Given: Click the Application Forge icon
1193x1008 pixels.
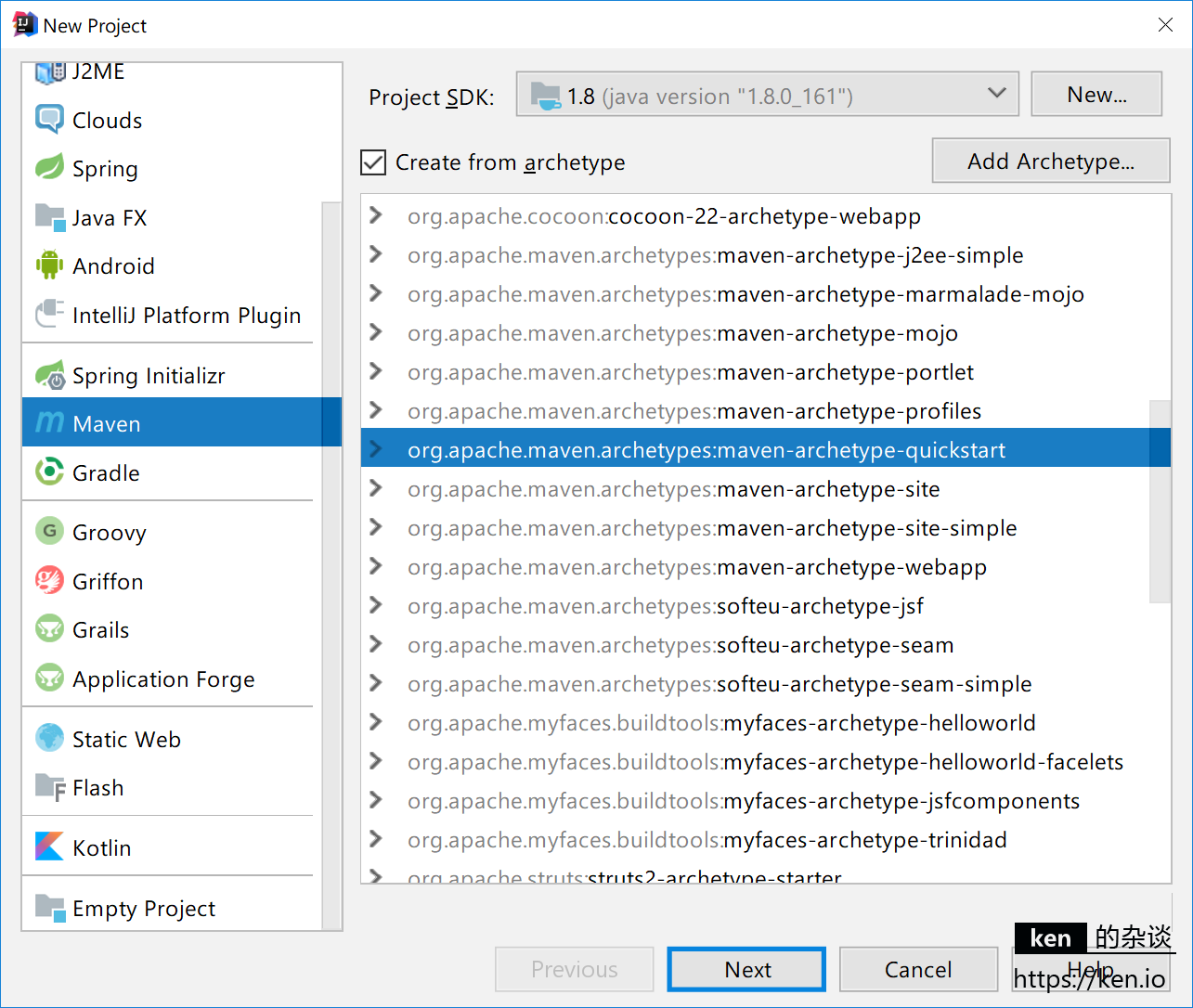Looking at the screenshot, I should tap(49, 678).
